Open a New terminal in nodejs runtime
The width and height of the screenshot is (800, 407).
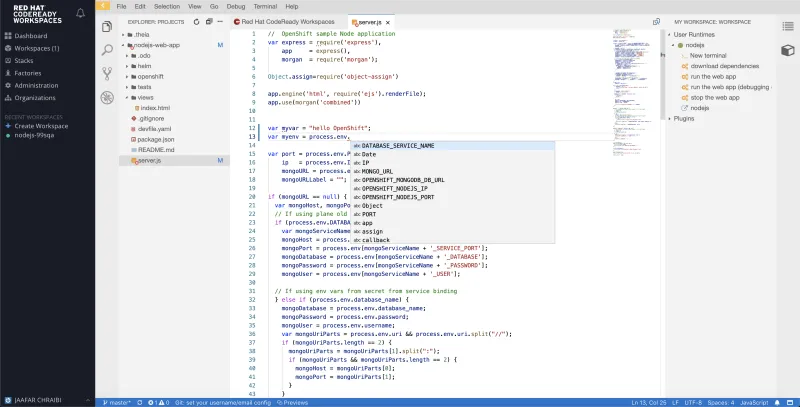709,55
